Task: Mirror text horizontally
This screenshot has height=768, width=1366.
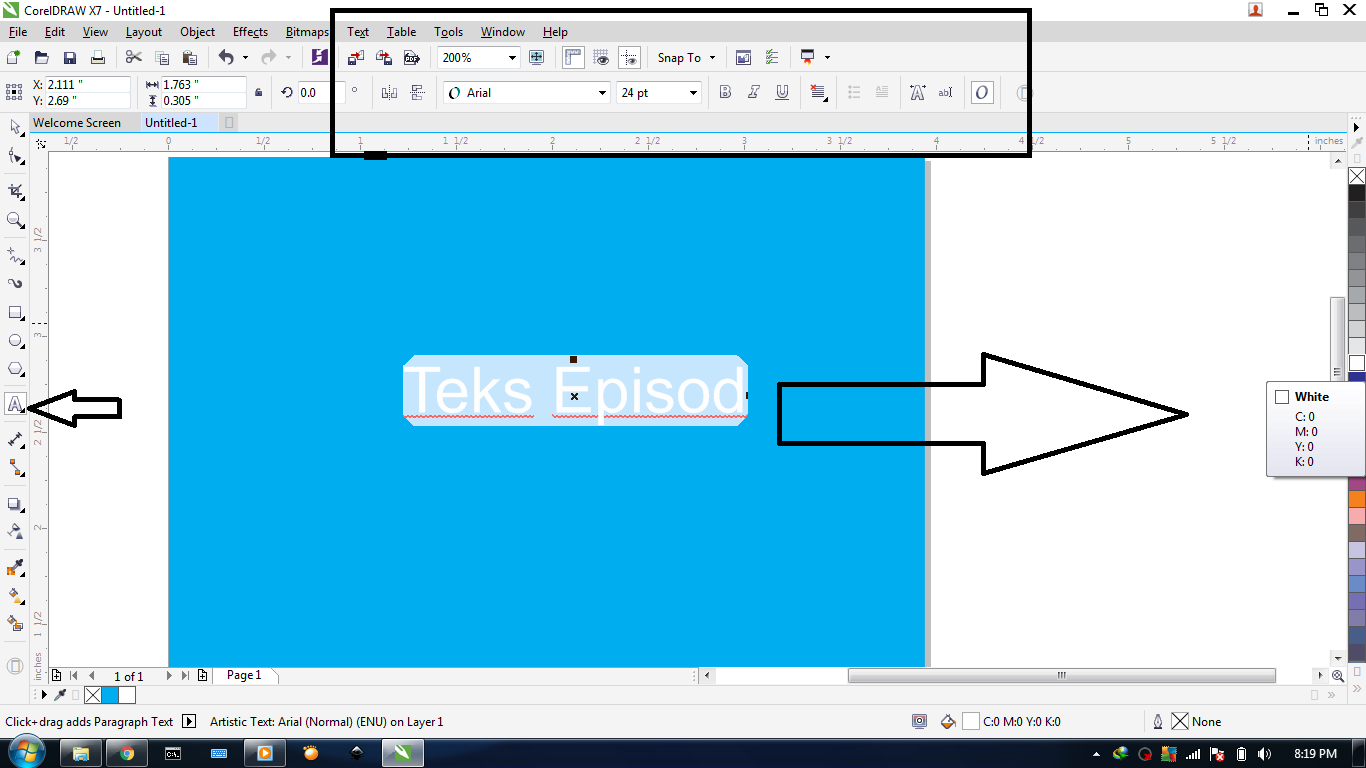Action: point(390,93)
